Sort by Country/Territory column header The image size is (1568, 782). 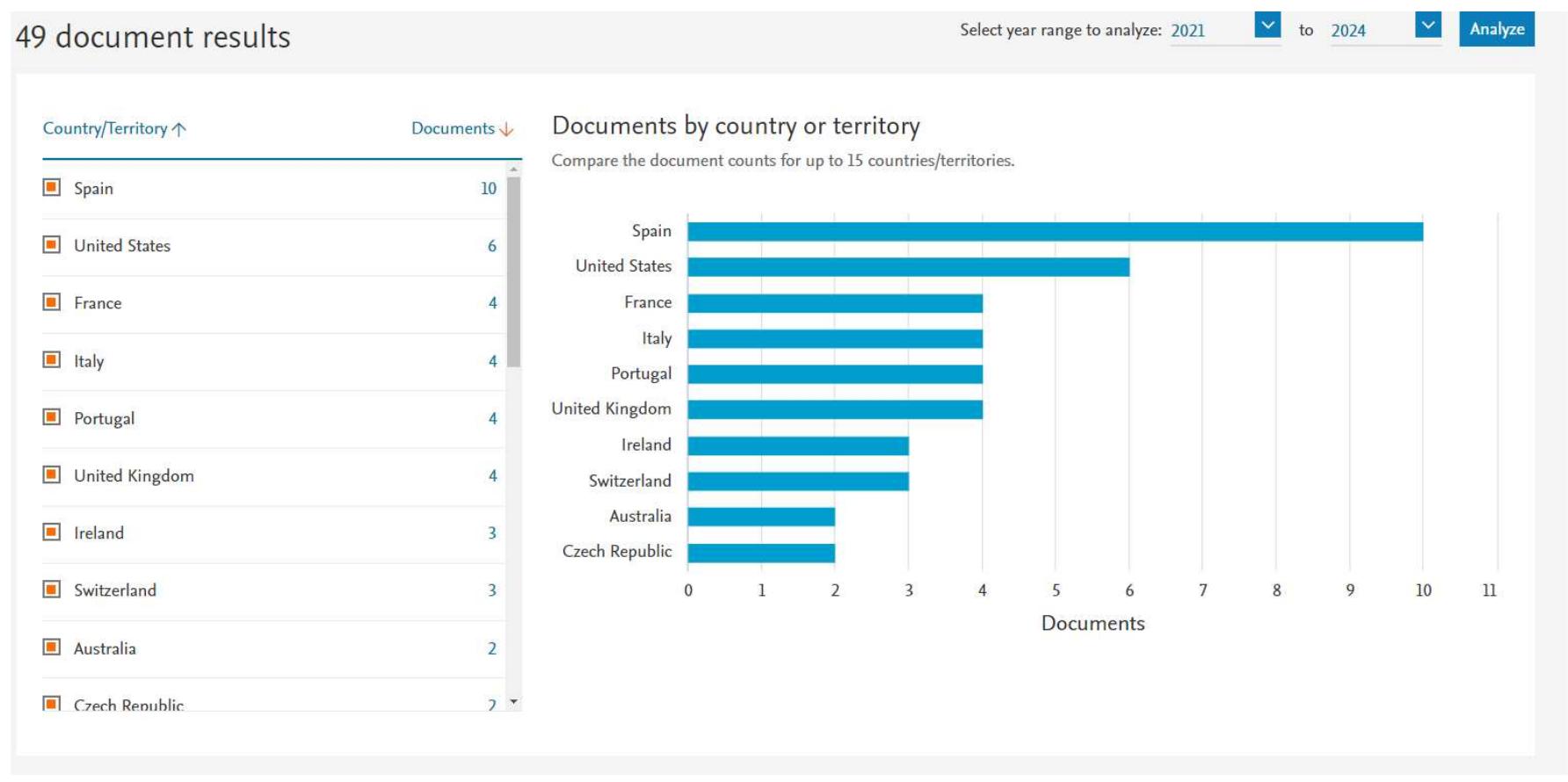(x=114, y=128)
